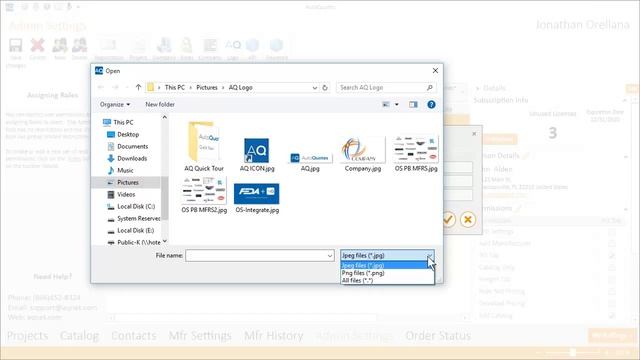Refresh the AQ Logo folder view
Viewport: 640px width, 360px height.
coord(325,87)
